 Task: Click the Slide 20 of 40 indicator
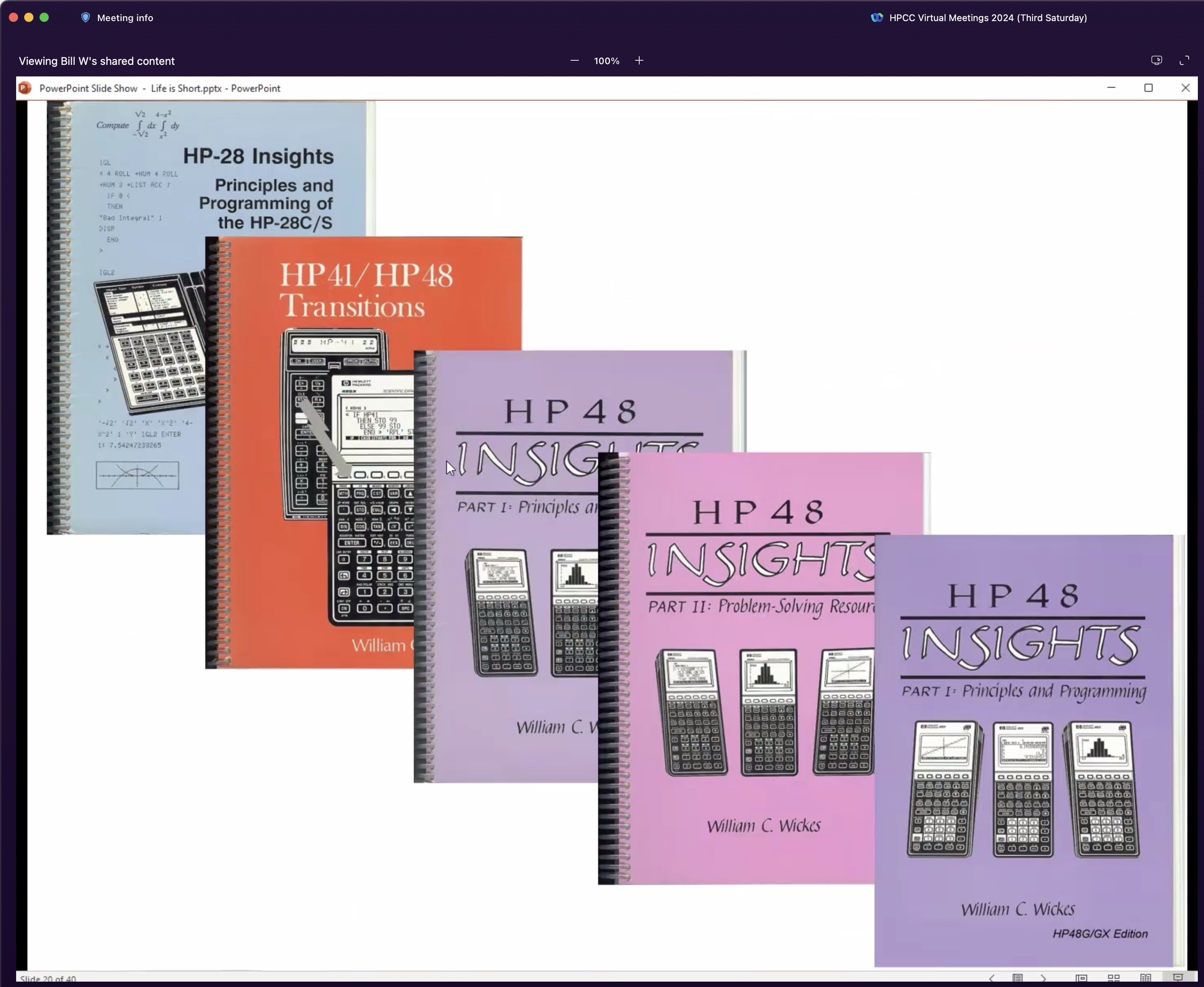coord(48,979)
